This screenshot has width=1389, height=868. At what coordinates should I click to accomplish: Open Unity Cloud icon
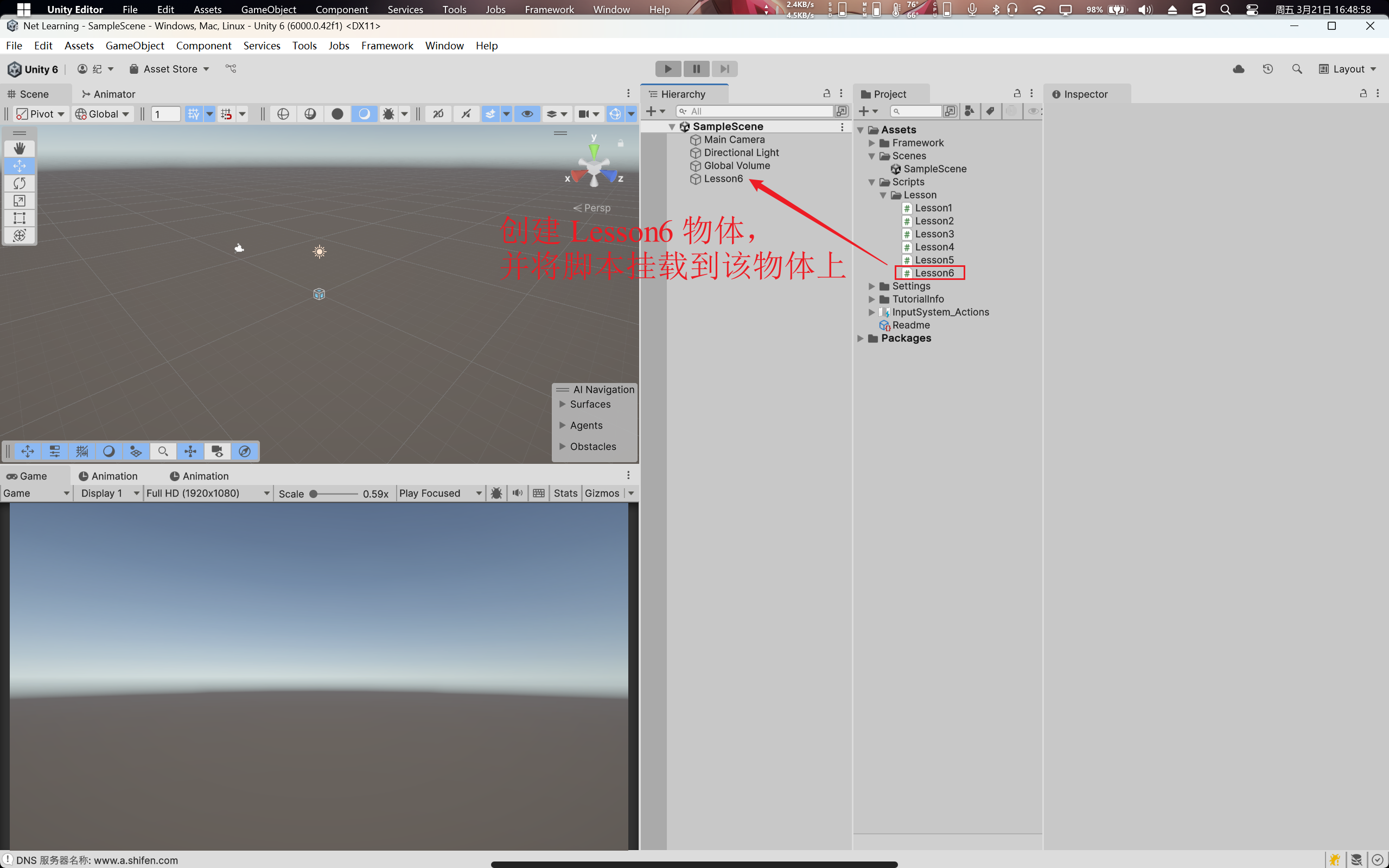click(x=1239, y=69)
